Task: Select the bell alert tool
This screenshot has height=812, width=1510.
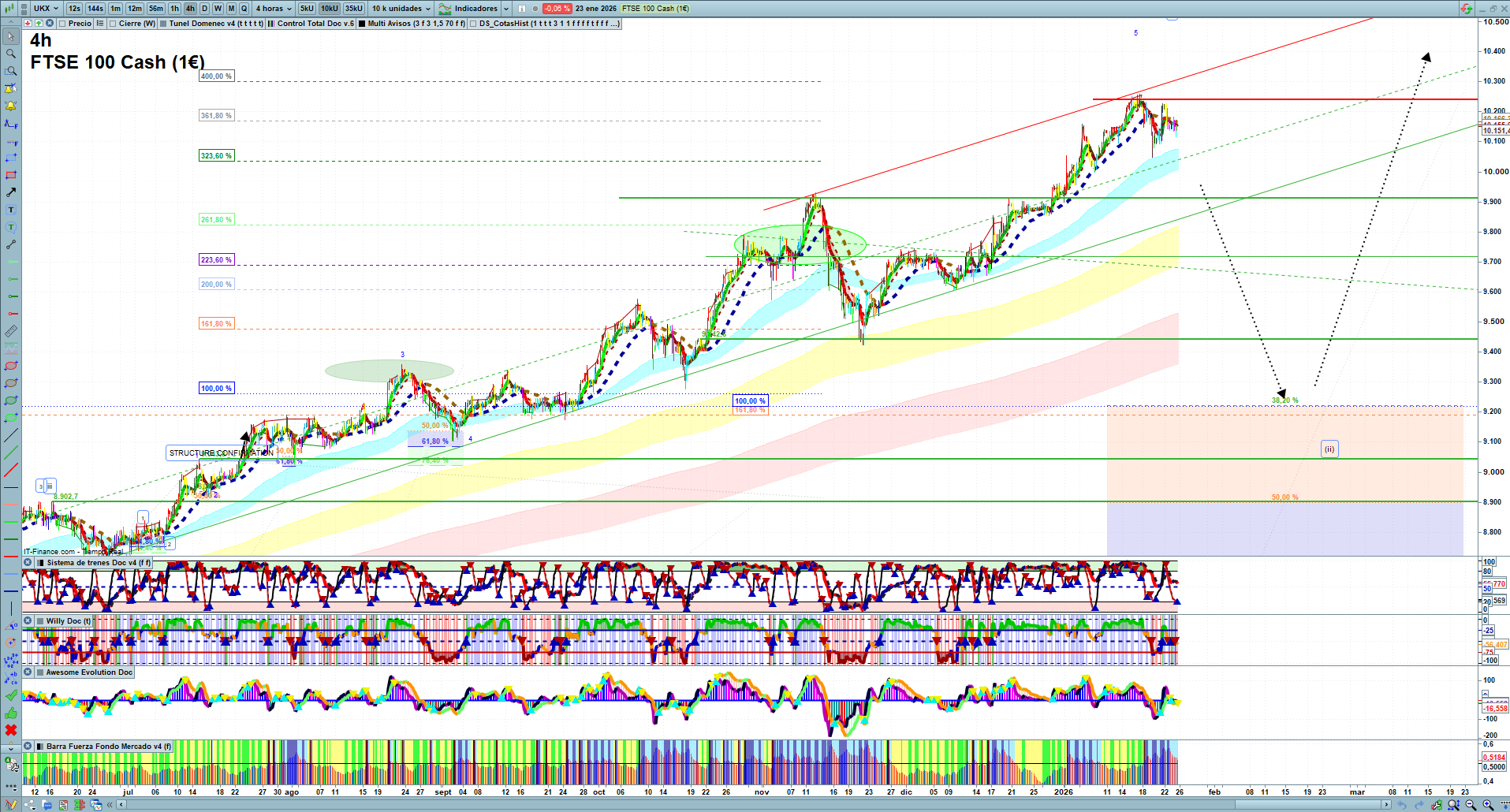Action: click(11, 106)
